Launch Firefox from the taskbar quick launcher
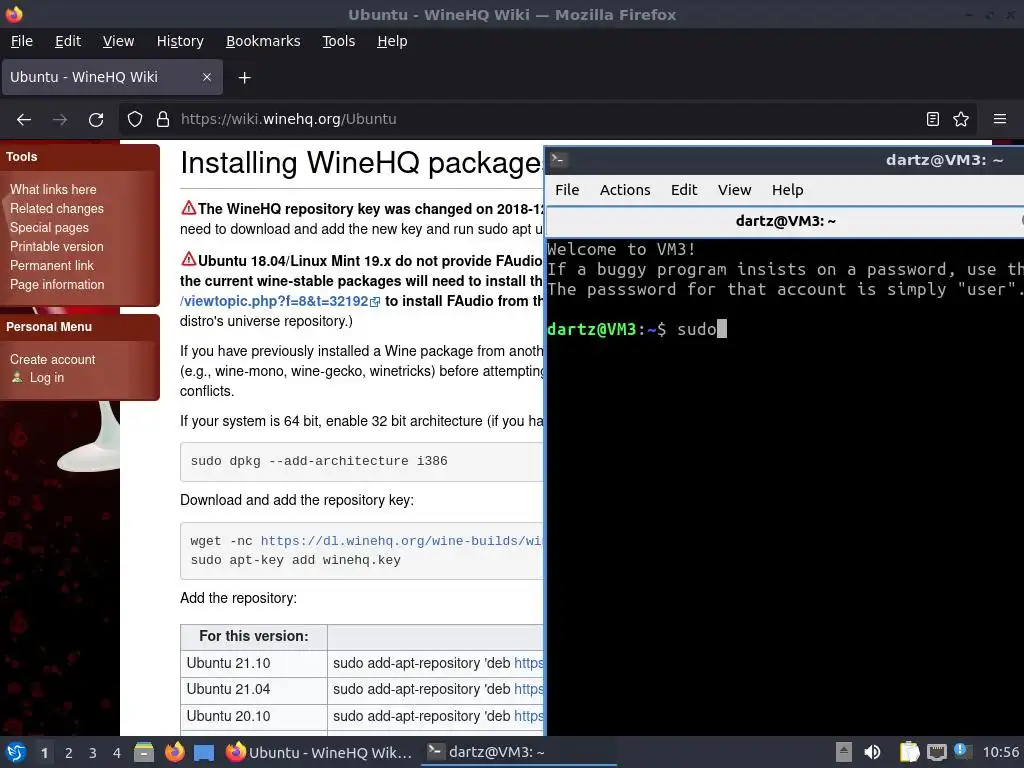This screenshot has width=1024, height=768. click(x=174, y=753)
